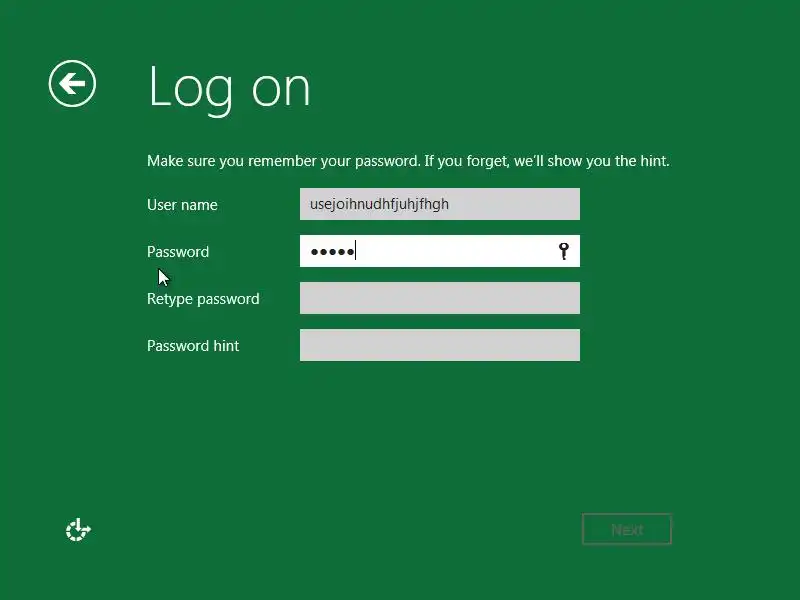Go back using the circled arrow icon
This screenshot has width=800, height=600.
click(x=72, y=84)
